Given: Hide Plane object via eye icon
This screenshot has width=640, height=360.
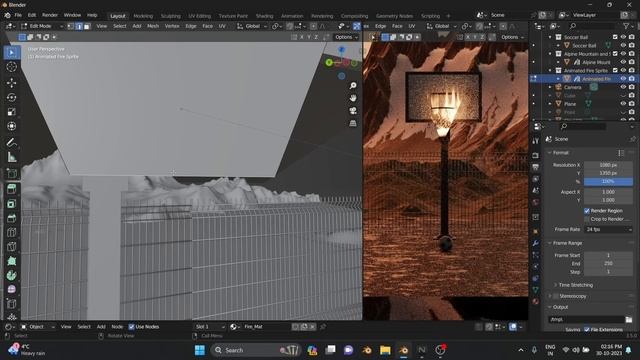Looking at the screenshot, I should click(623, 104).
